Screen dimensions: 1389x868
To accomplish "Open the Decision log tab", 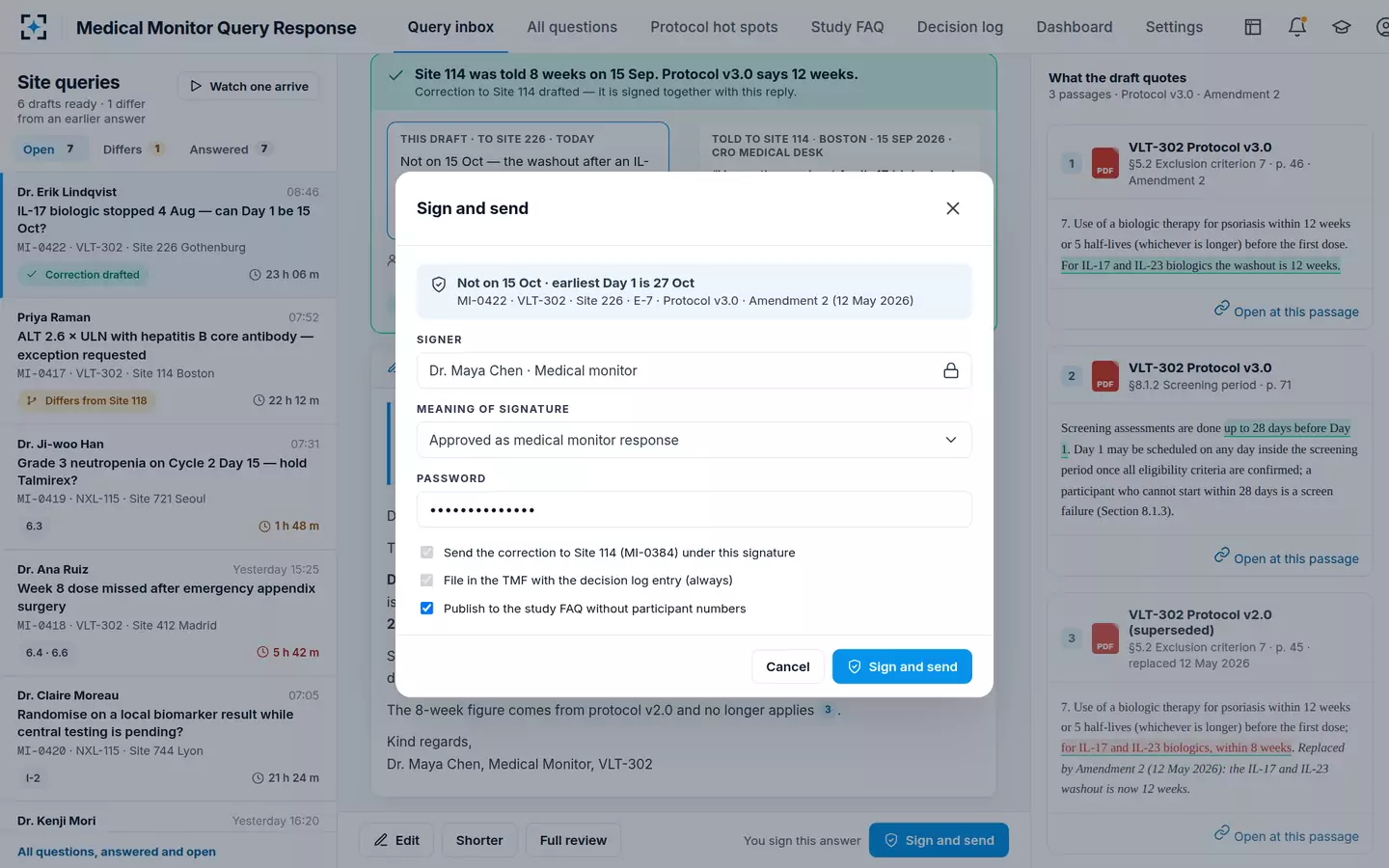I will (960, 27).
